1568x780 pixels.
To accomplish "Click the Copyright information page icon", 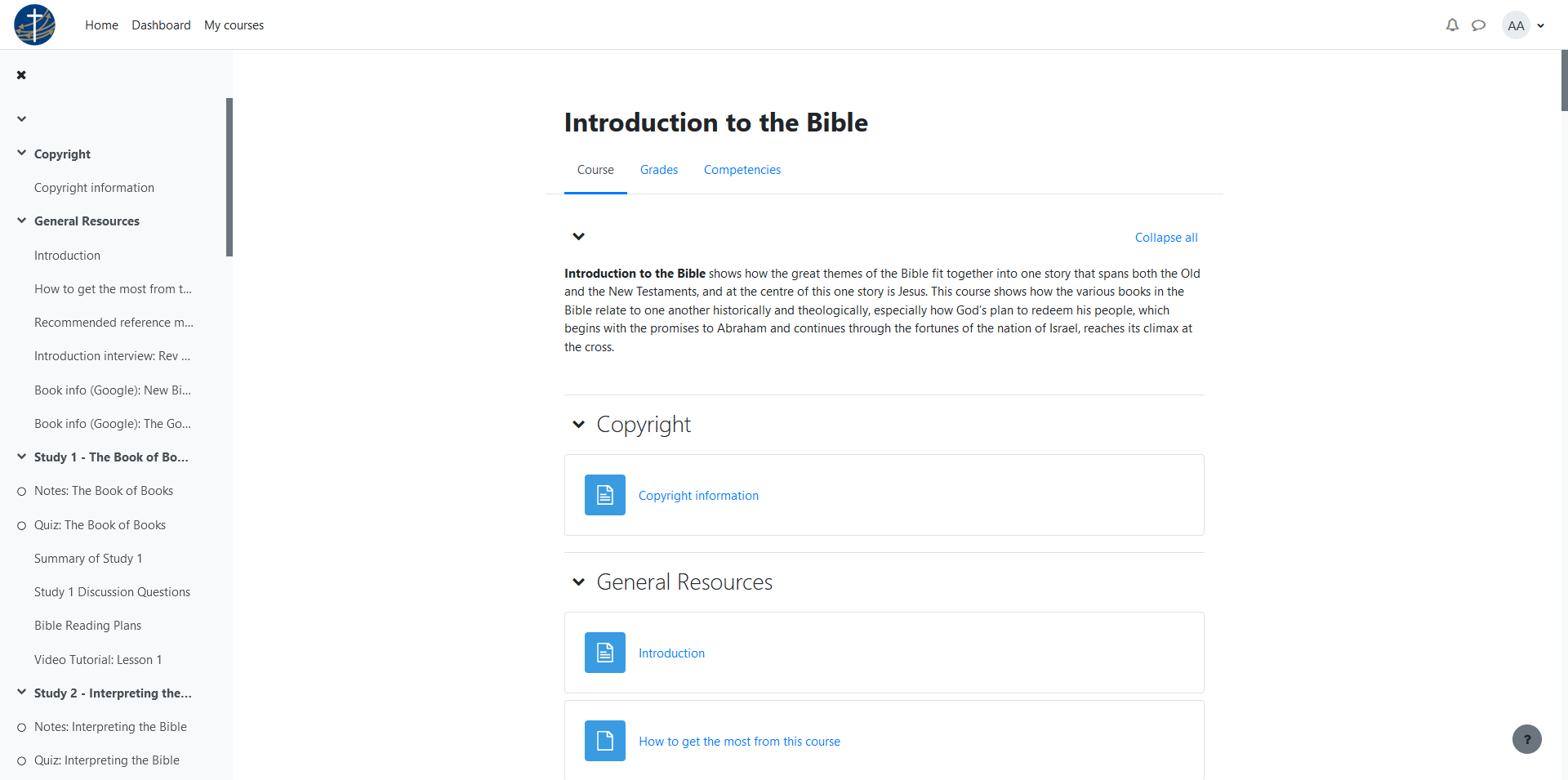I will 605,495.
